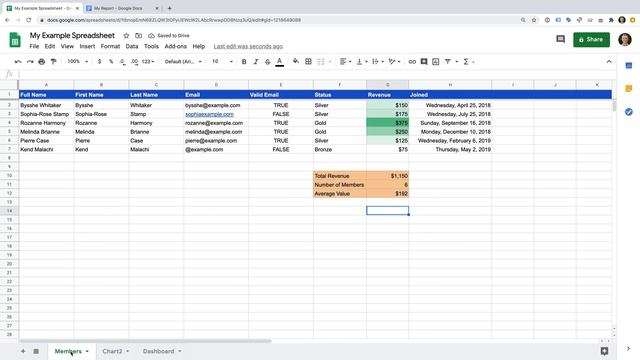
Task: Open the View menu
Action: tap(67, 47)
